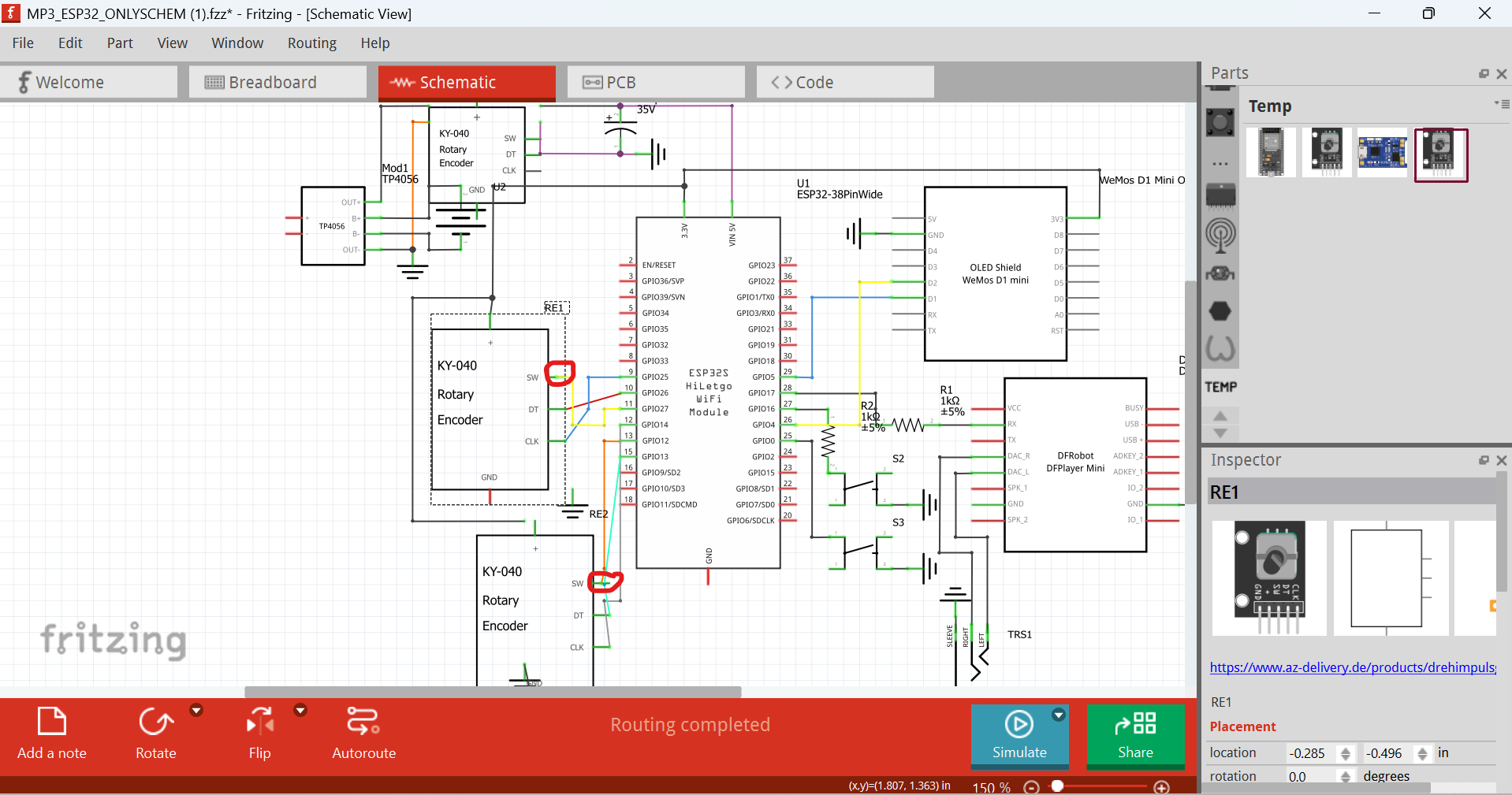Undock the Inspector panel

(1484, 460)
